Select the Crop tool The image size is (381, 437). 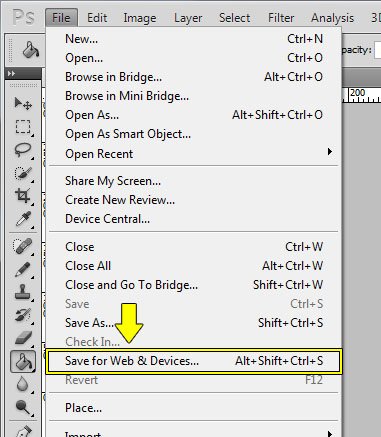click(23, 196)
